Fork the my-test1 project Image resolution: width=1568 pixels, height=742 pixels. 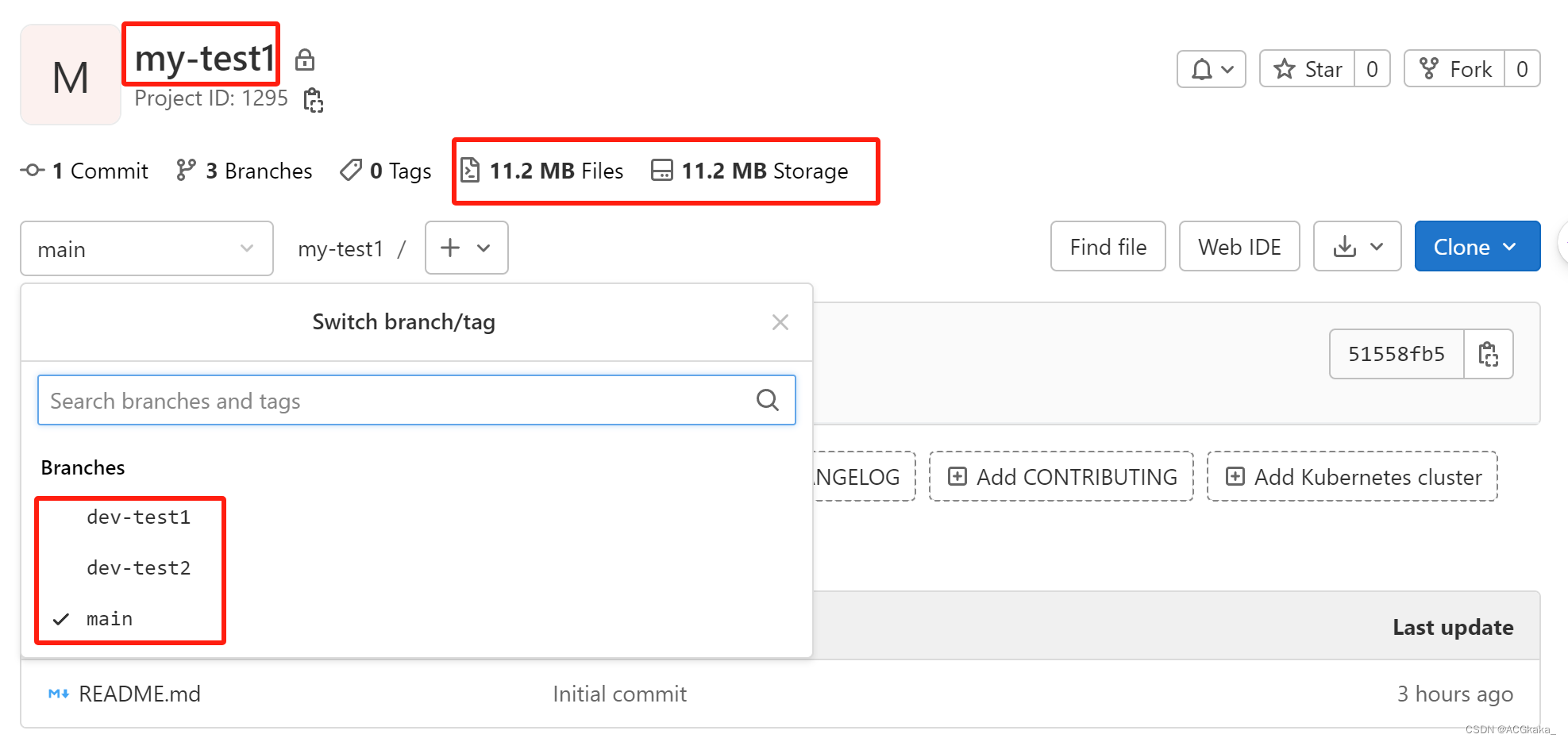[x=1454, y=69]
